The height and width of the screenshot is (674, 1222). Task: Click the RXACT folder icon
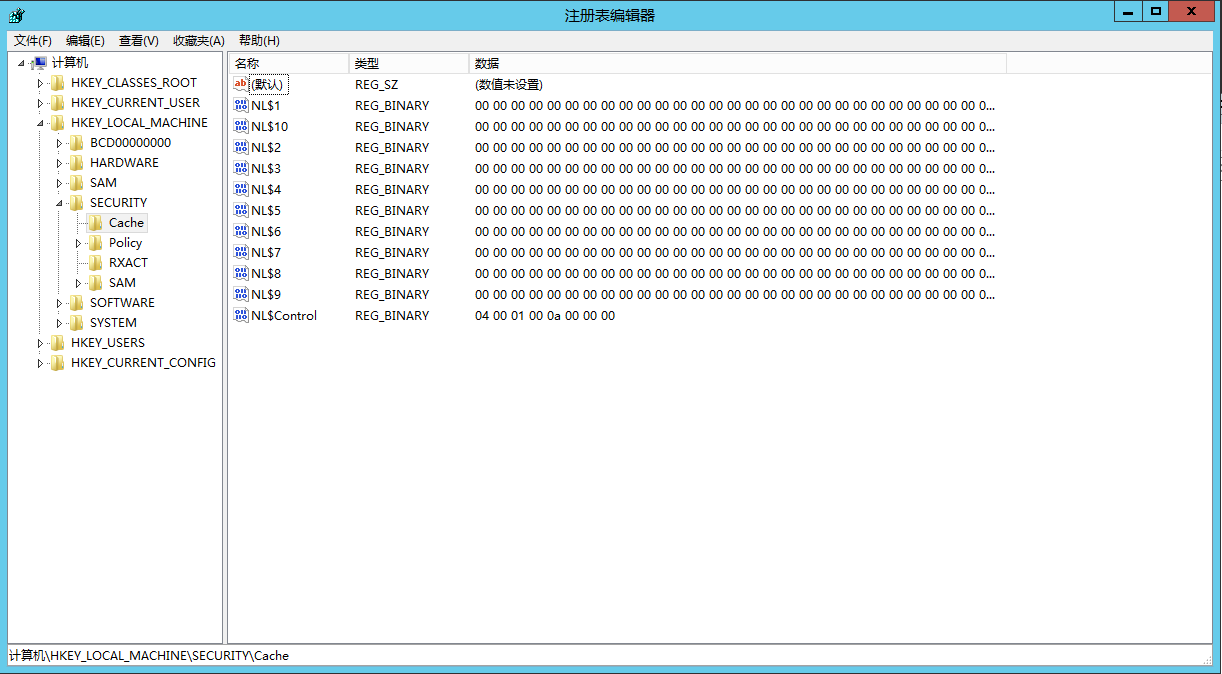pyautogui.click(x=95, y=262)
